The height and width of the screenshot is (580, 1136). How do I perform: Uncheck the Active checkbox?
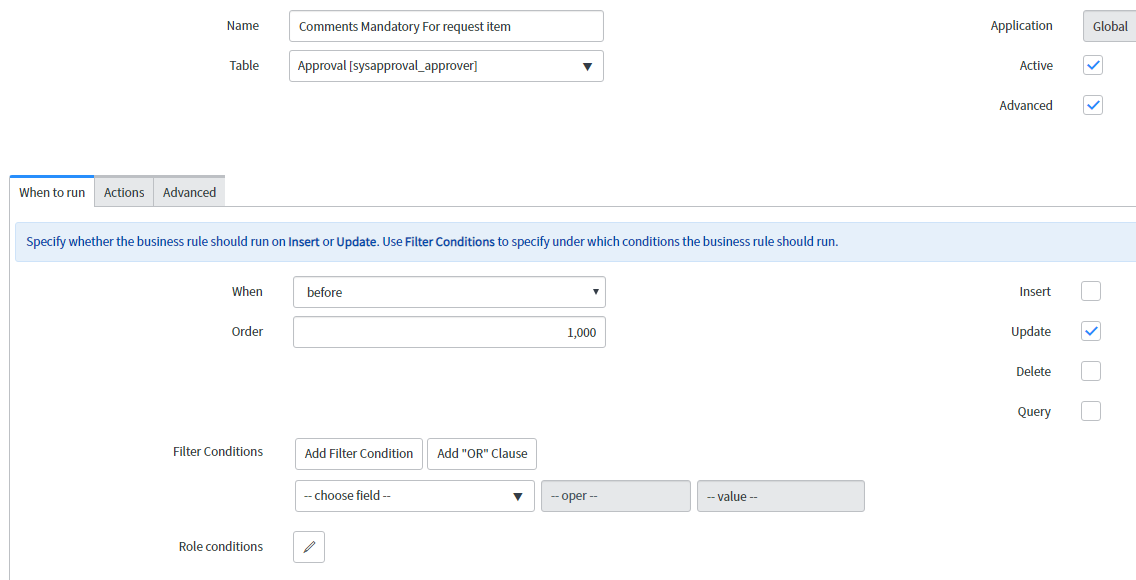(x=1093, y=65)
